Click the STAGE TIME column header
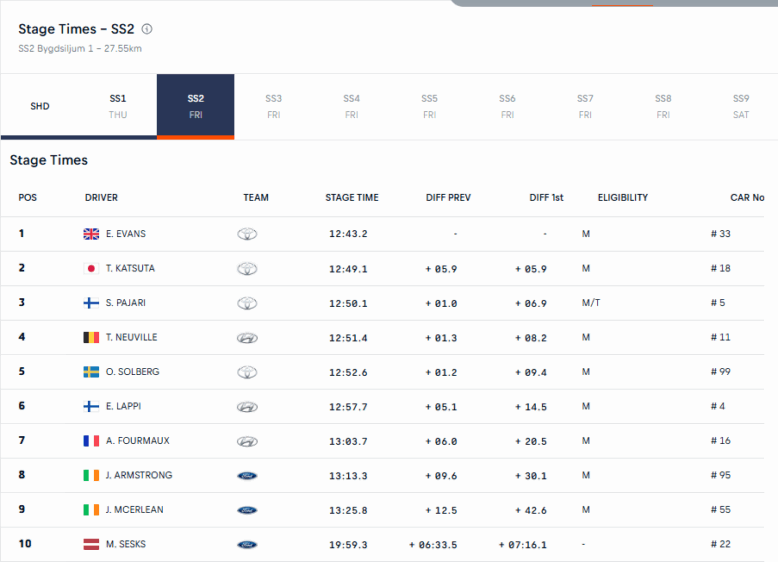 click(x=352, y=198)
